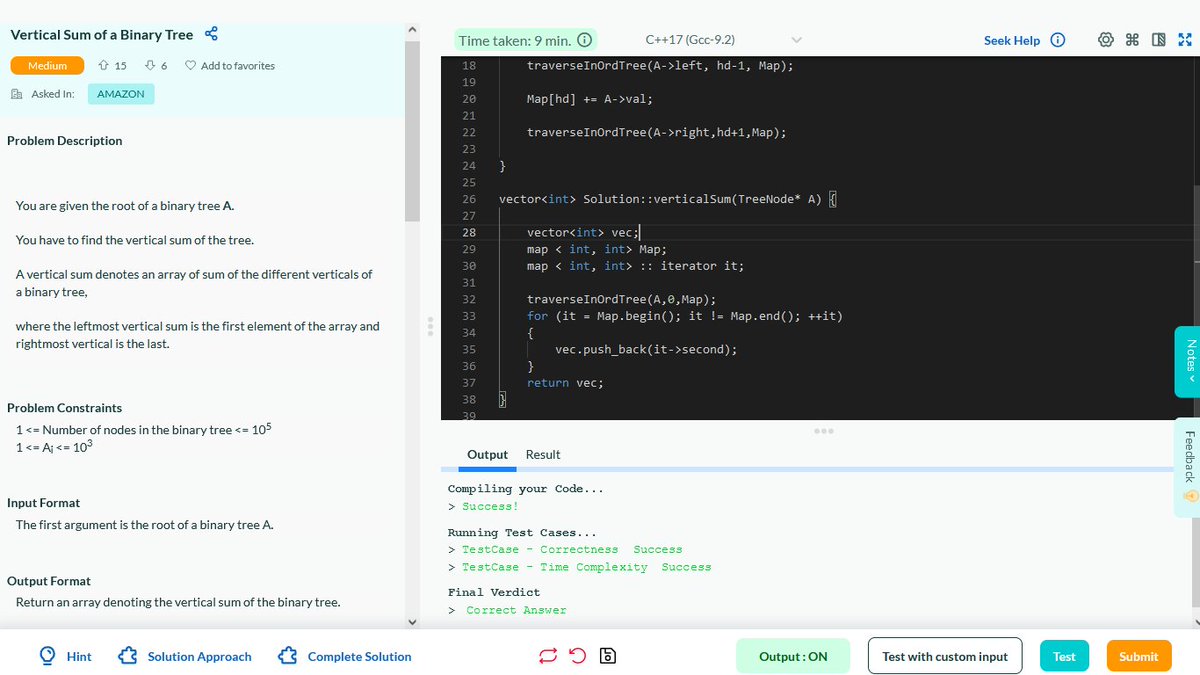The width and height of the screenshot is (1200, 675).
Task: Click the sync code loop icon
Action: pos(548,657)
